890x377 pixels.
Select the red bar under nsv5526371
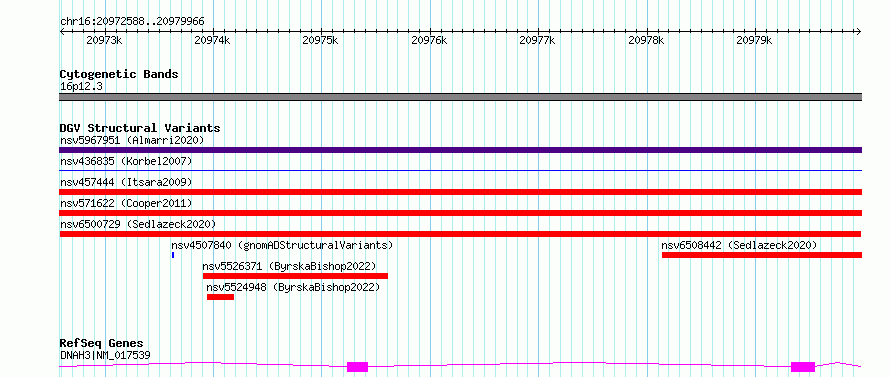coord(295,276)
